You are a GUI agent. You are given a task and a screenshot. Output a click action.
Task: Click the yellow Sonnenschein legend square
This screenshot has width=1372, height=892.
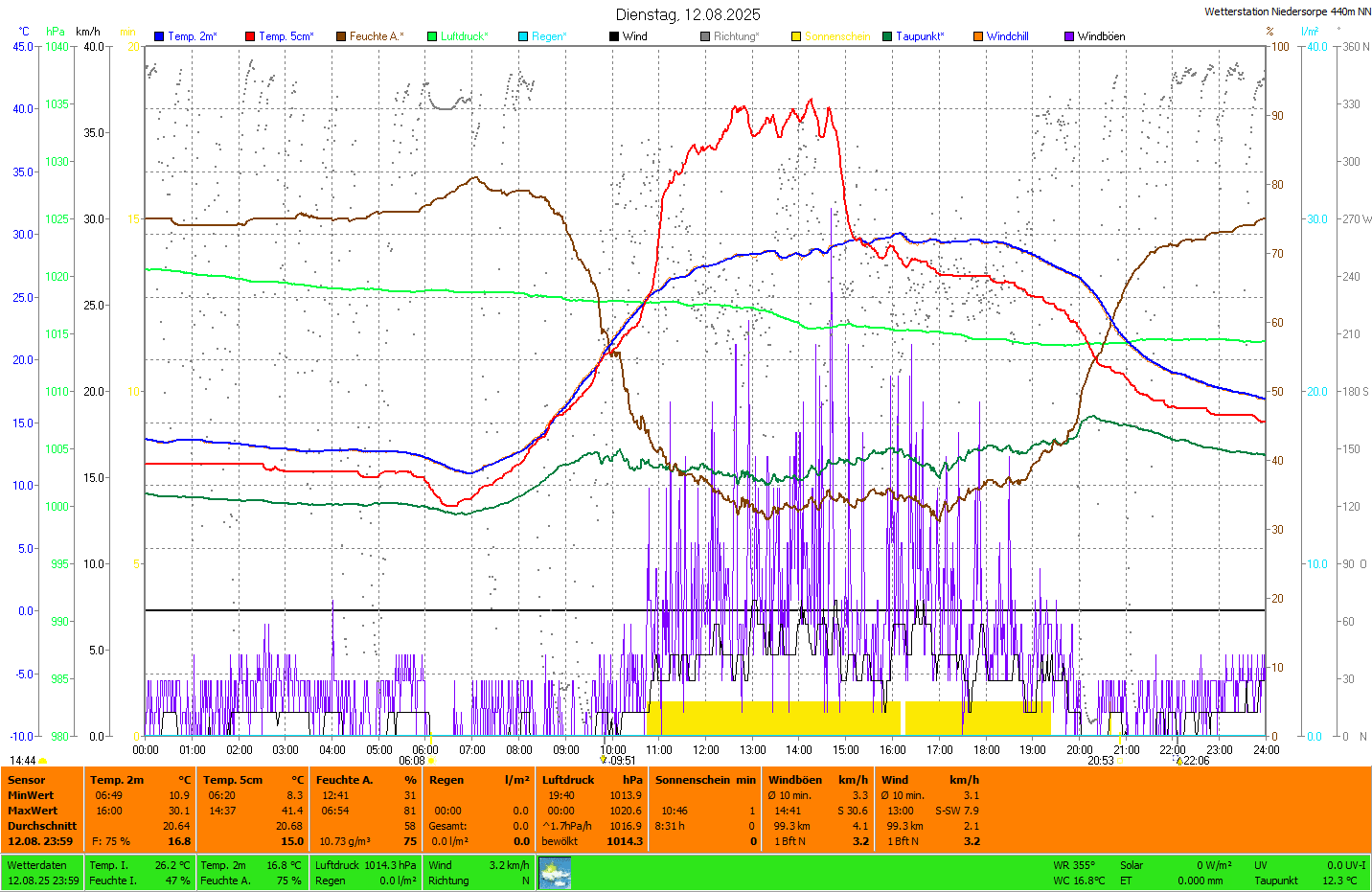click(796, 36)
